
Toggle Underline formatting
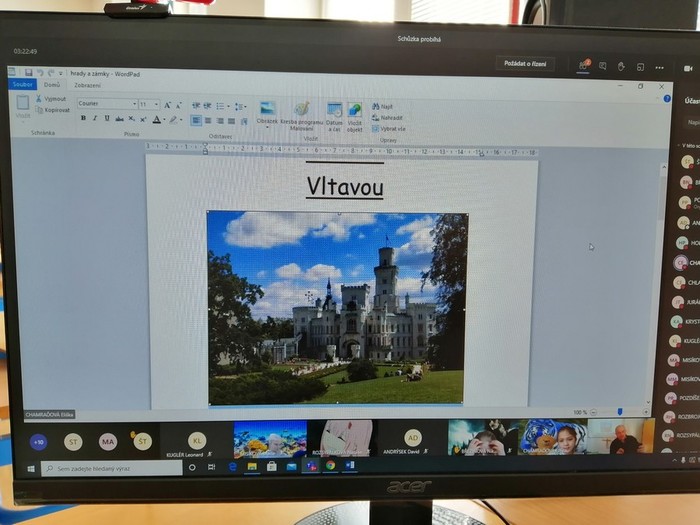(107, 118)
